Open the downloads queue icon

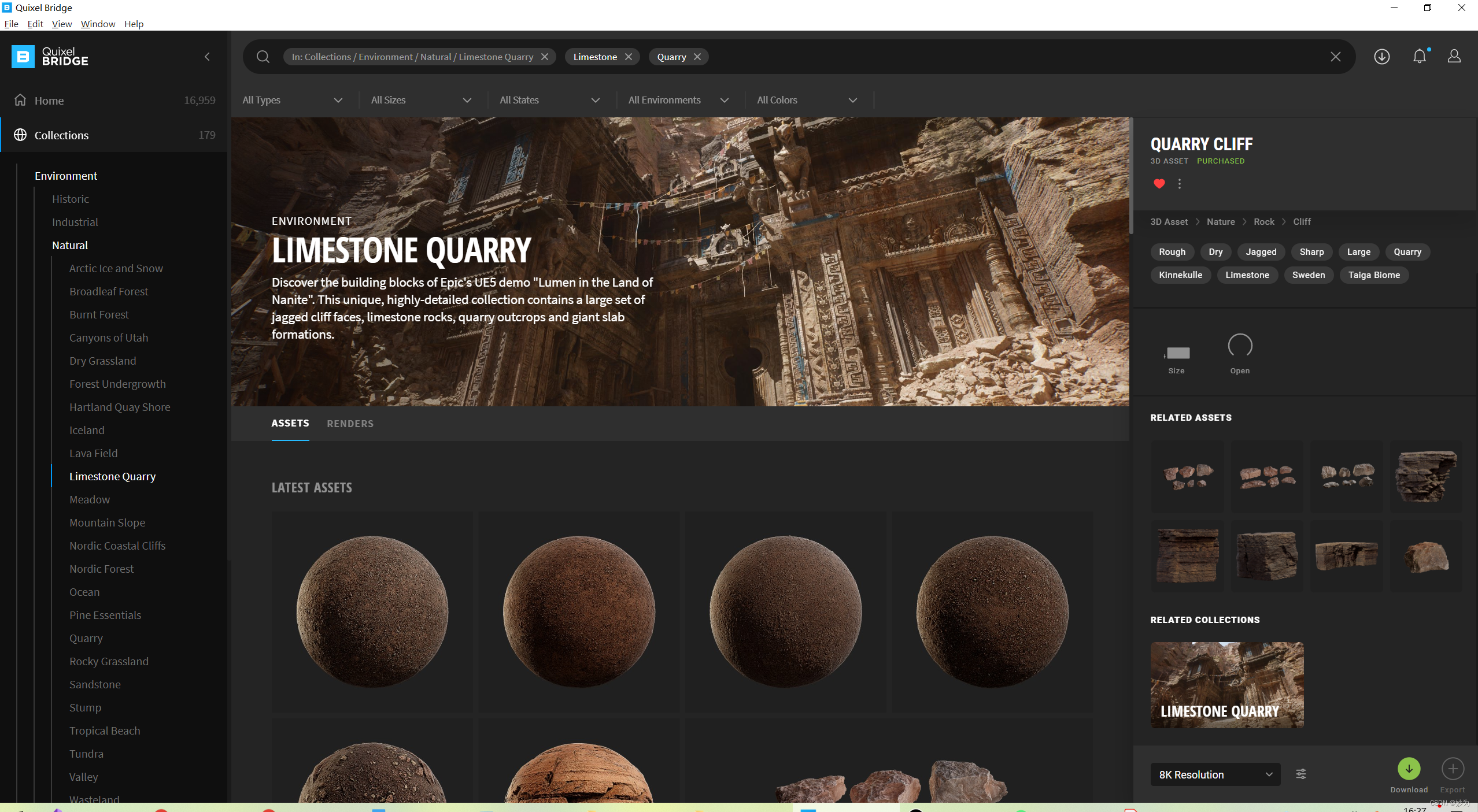[x=1381, y=57]
